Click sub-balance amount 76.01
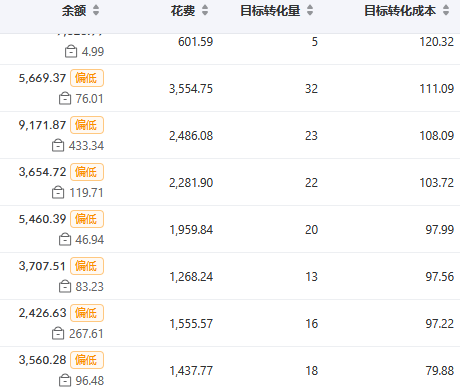This screenshot has height=390, width=460. 89,99
